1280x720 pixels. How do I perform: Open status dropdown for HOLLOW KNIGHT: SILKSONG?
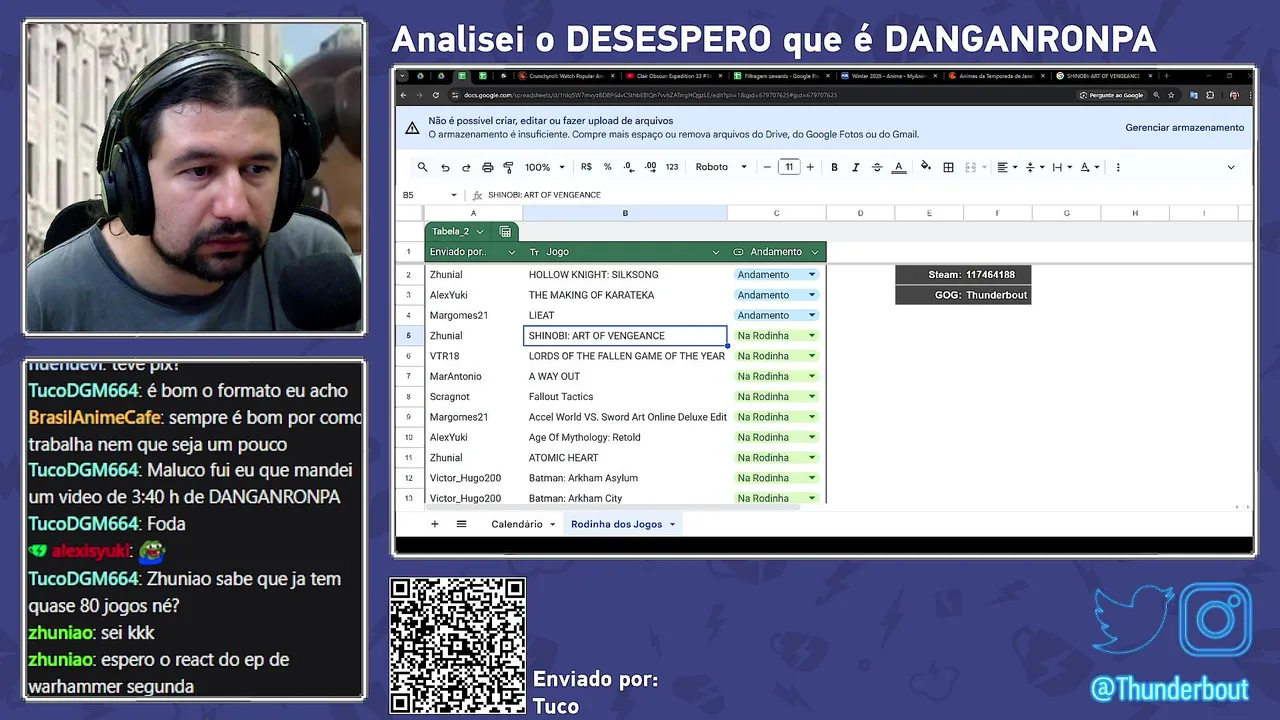click(x=812, y=275)
